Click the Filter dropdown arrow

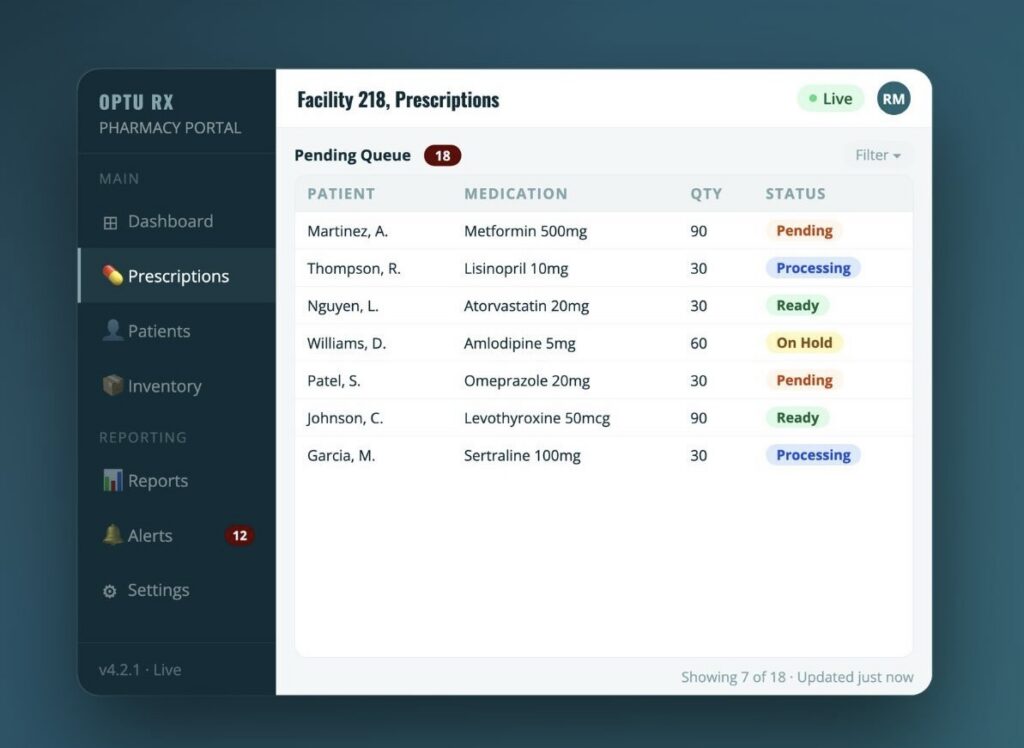[x=897, y=155]
